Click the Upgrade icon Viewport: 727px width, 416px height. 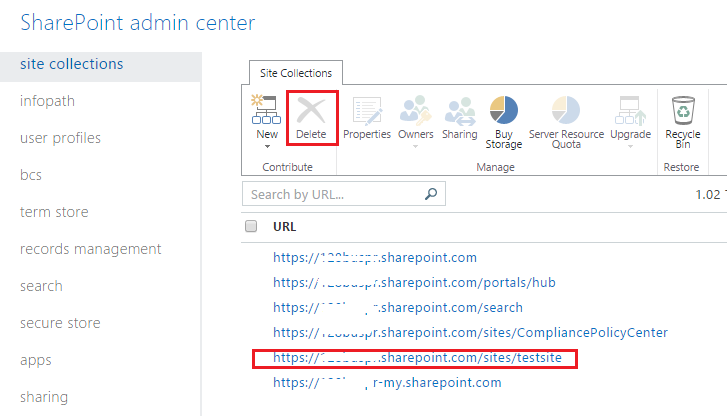[630, 111]
